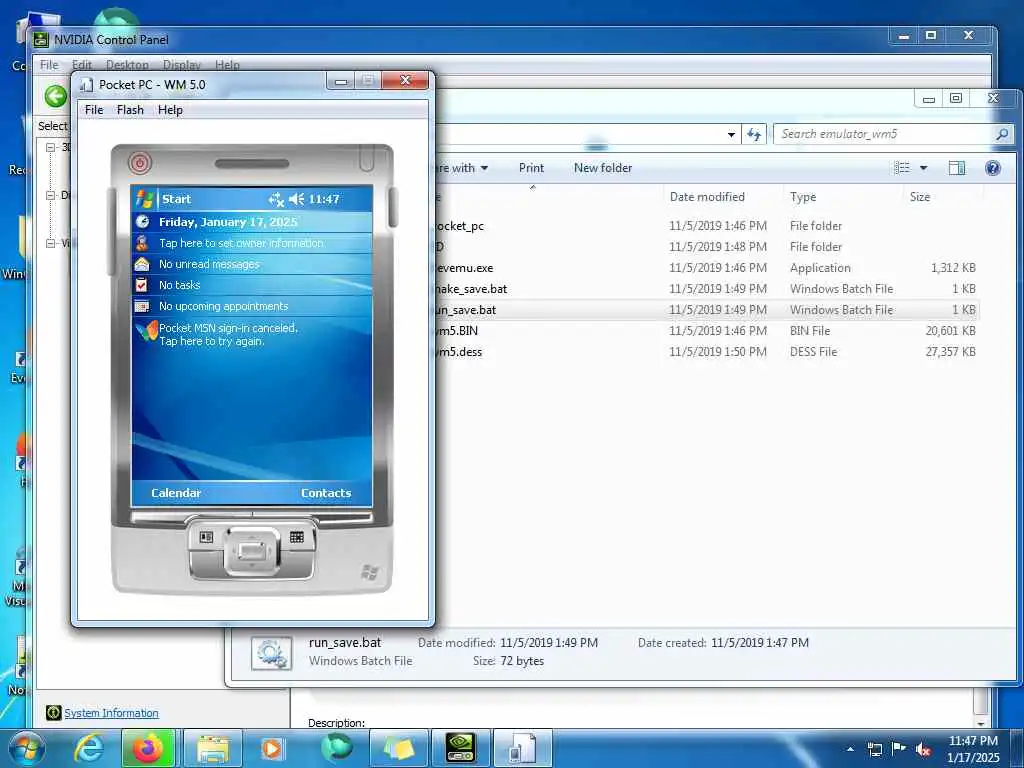Click the Print button in Explorer
The image size is (1024, 768).
(x=531, y=168)
